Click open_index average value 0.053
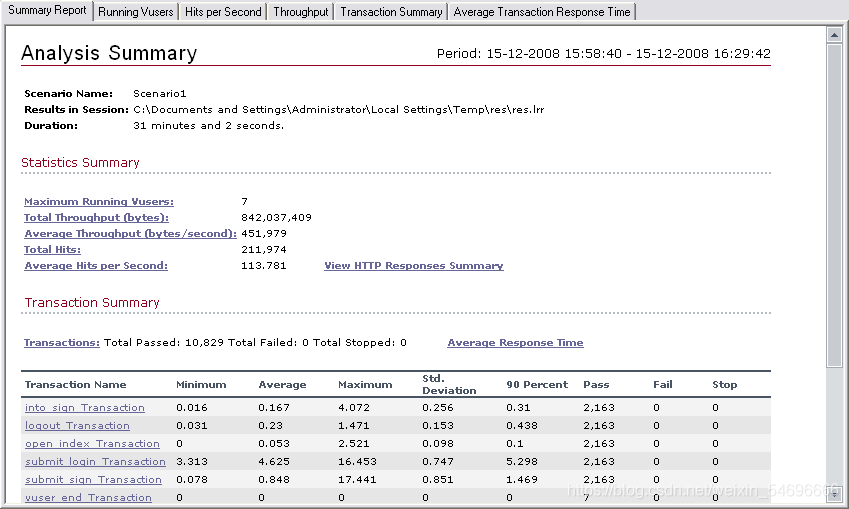The width and height of the screenshot is (849, 509). [274, 443]
